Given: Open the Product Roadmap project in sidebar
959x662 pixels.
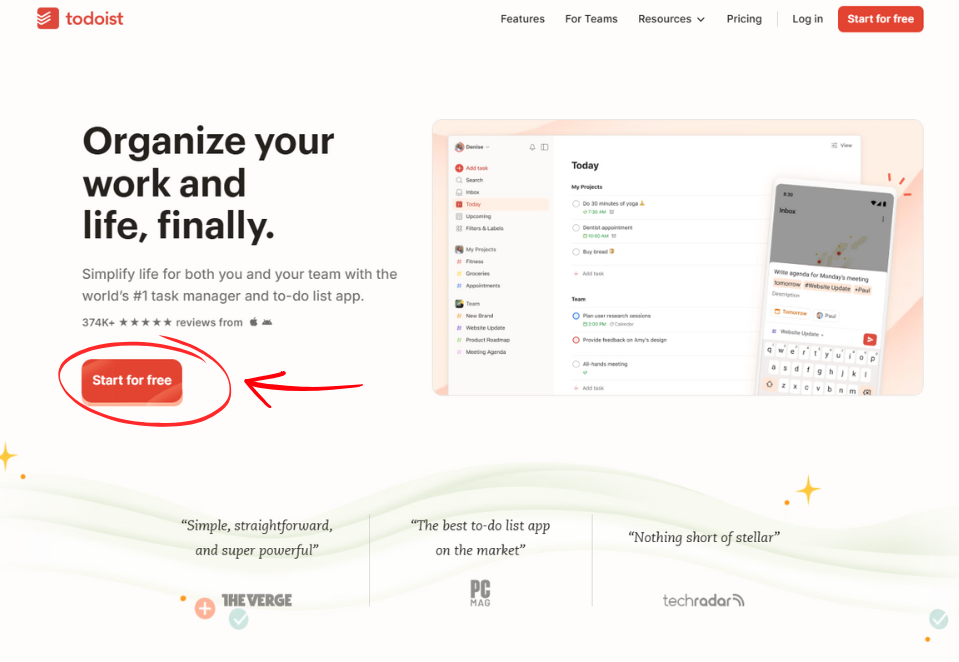Looking at the screenshot, I should click(483, 340).
